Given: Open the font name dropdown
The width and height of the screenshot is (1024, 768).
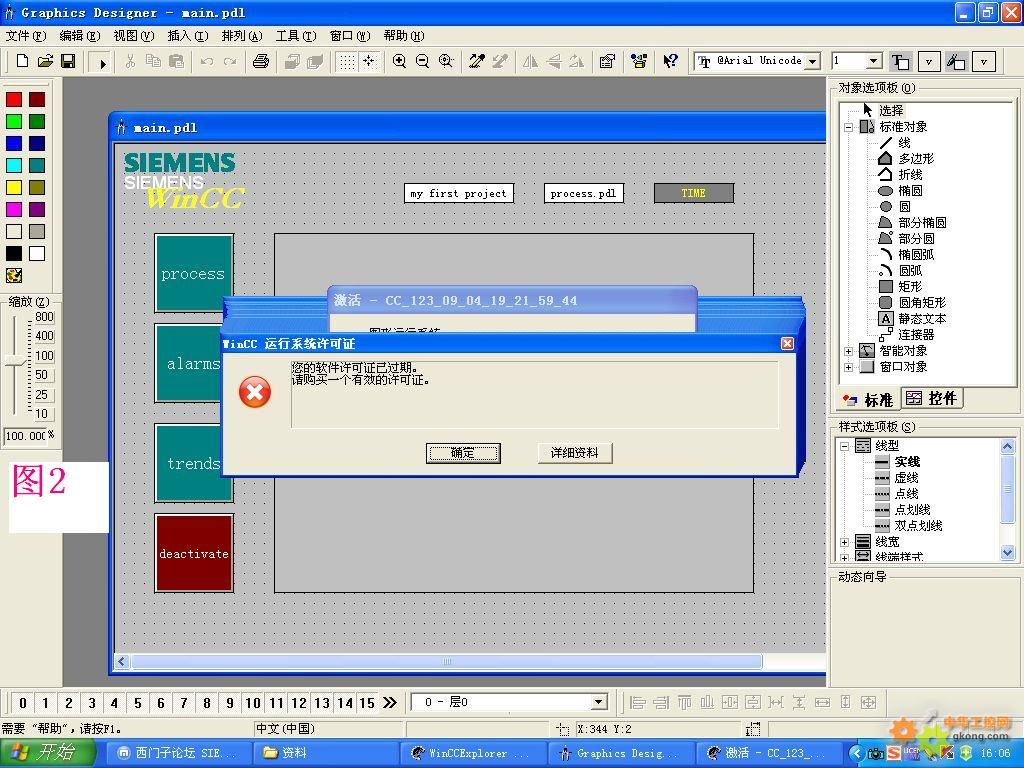Looking at the screenshot, I should pyautogui.click(x=812, y=61).
